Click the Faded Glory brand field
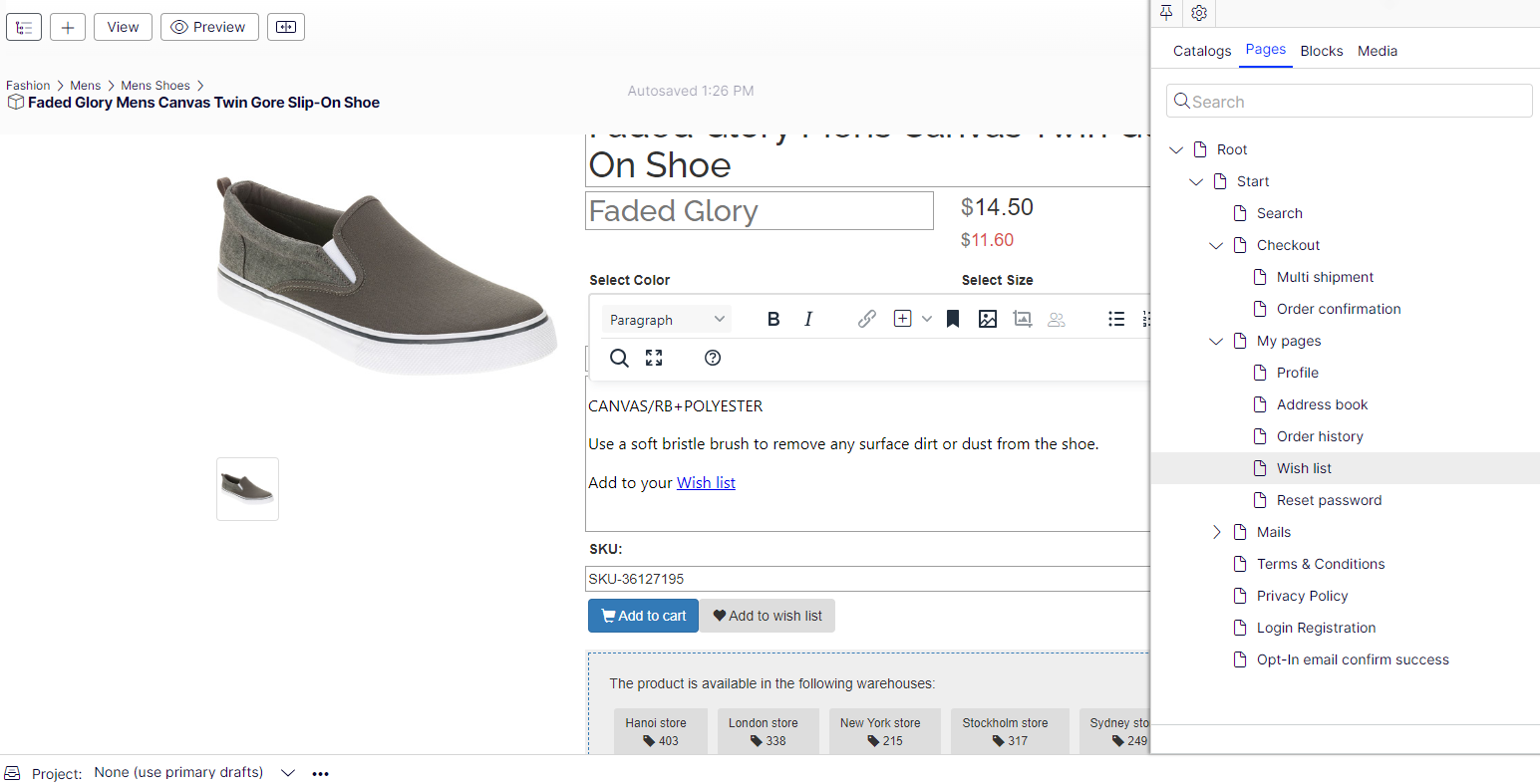The width and height of the screenshot is (1540, 784). 759,211
